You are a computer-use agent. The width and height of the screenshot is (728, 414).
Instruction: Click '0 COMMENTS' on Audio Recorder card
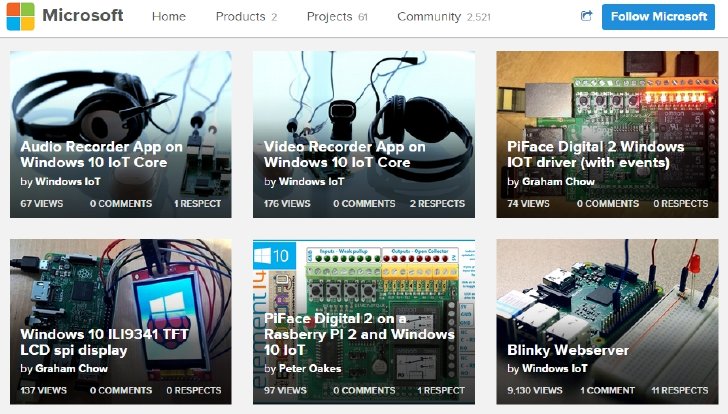point(121,203)
